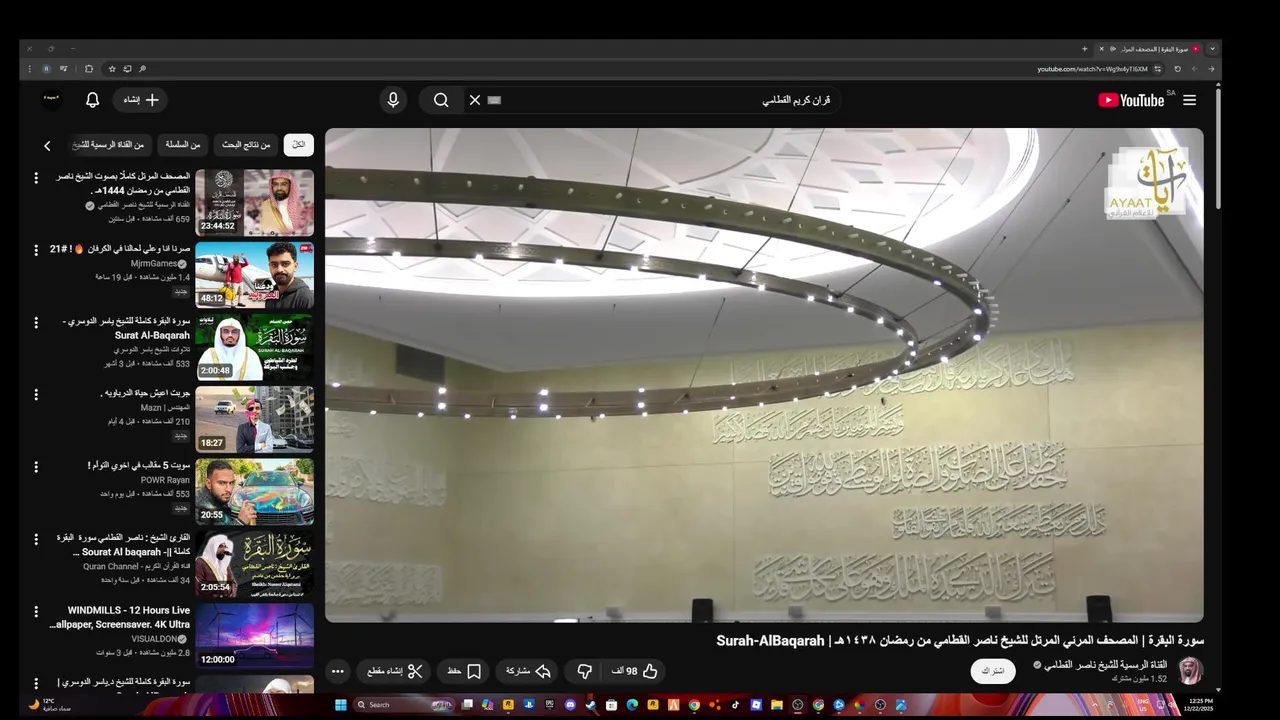
Task: Dislike the video with thumbs down
Action: [x=585, y=671]
